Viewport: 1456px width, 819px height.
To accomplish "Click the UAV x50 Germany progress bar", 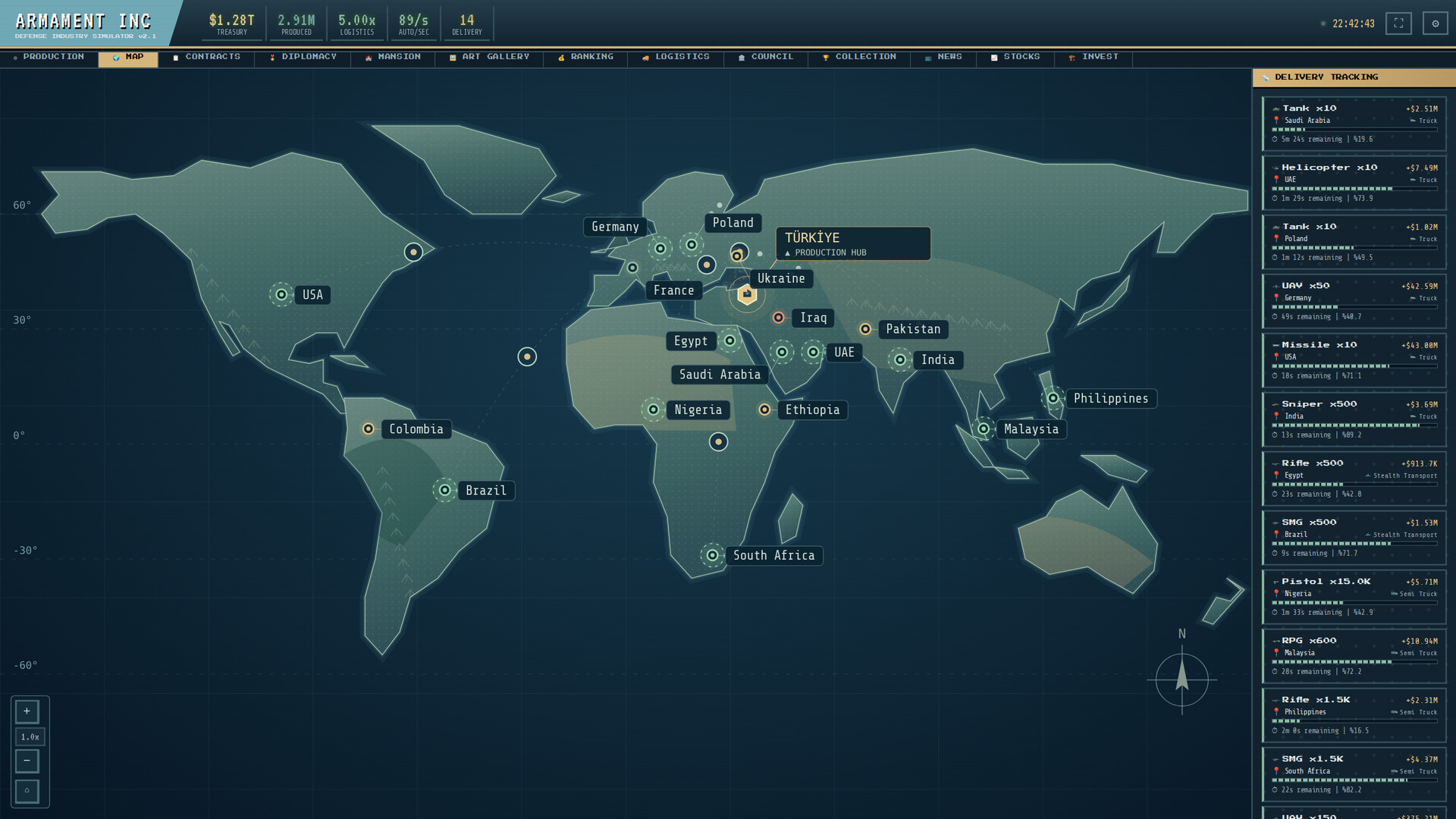I will (1354, 307).
